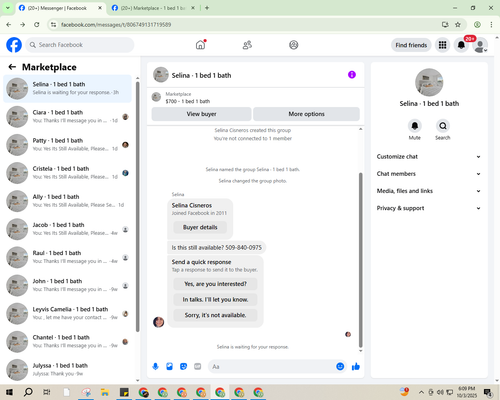The height and width of the screenshot is (400, 500).
Task: Reload the page
Action: pyautogui.click(x=37, y=25)
